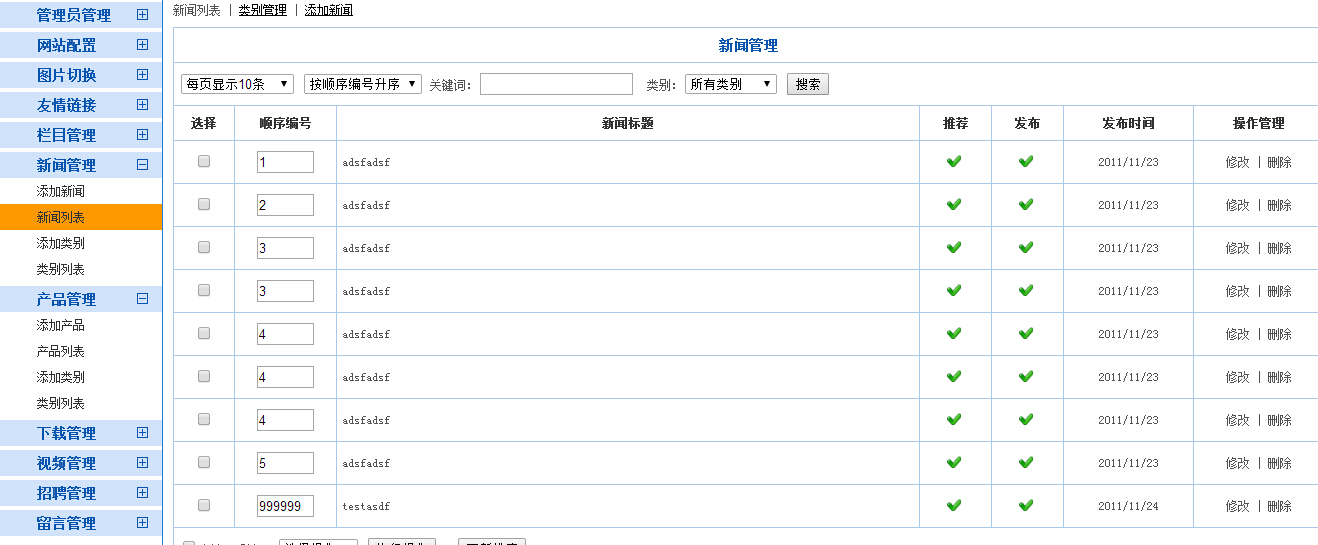
Task: Click the 搜索 button
Action: tap(807, 85)
